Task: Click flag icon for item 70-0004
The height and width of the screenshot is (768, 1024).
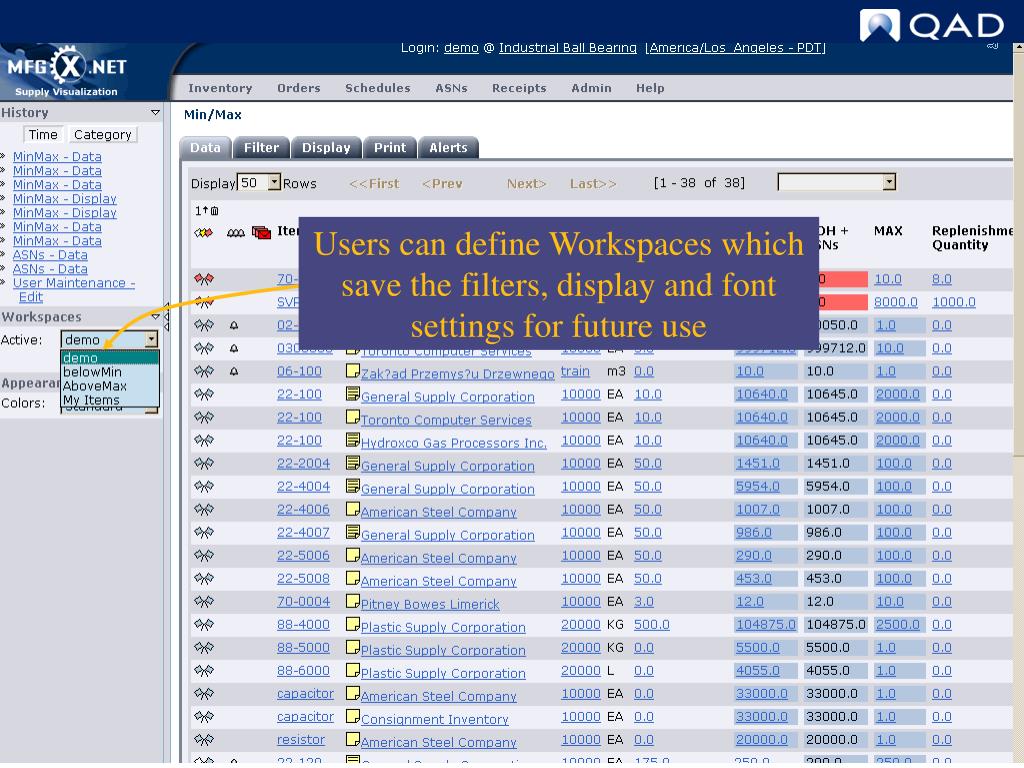Action: click(x=204, y=602)
